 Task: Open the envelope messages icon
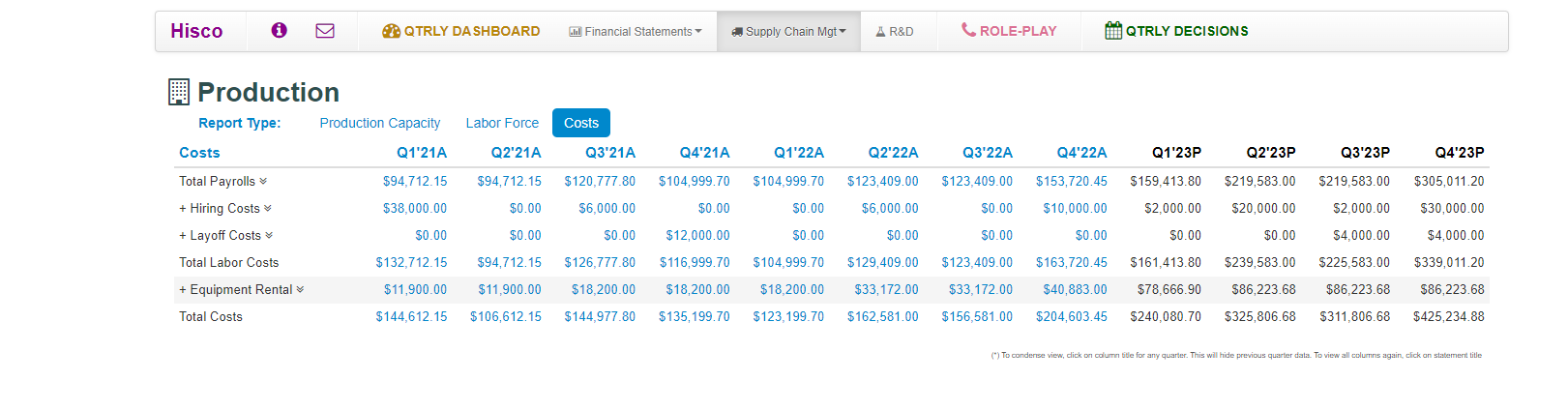click(x=325, y=31)
